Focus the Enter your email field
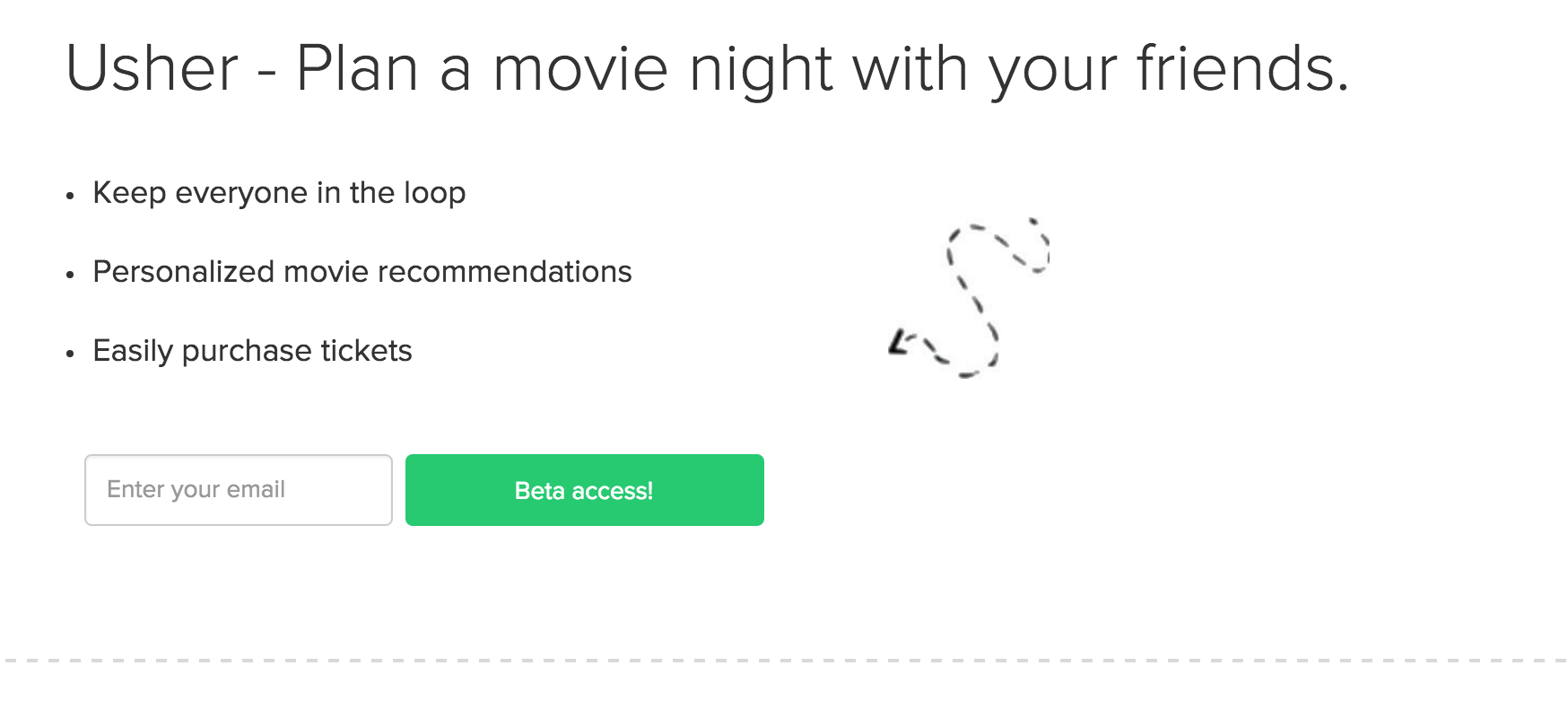The image size is (1568, 727). (238, 490)
